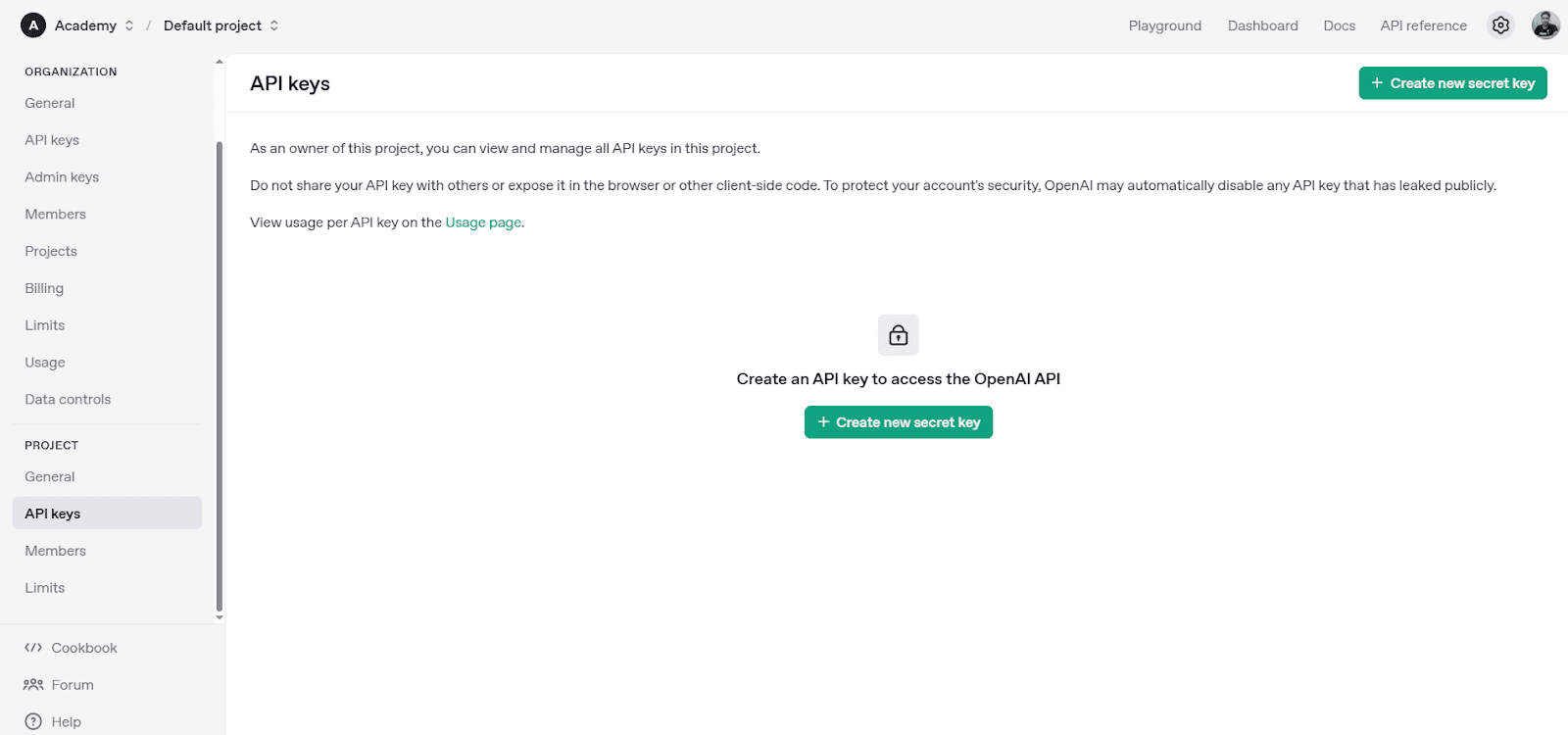Expand the Academy organization switcher
This screenshot has width=1568, height=735.
pyautogui.click(x=127, y=25)
